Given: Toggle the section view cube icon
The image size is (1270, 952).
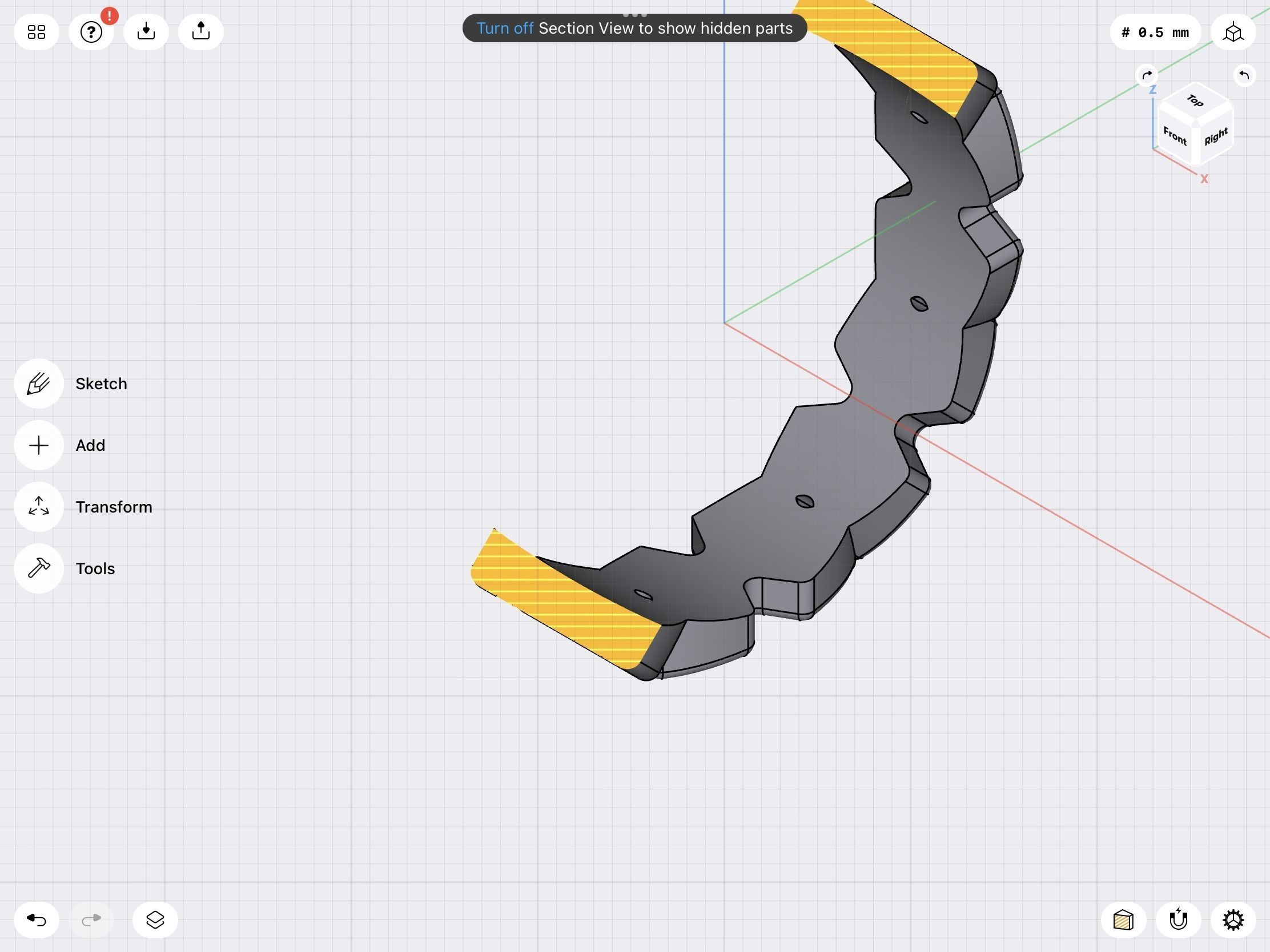Looking at the screenshot, I should tap(1124, 920).
